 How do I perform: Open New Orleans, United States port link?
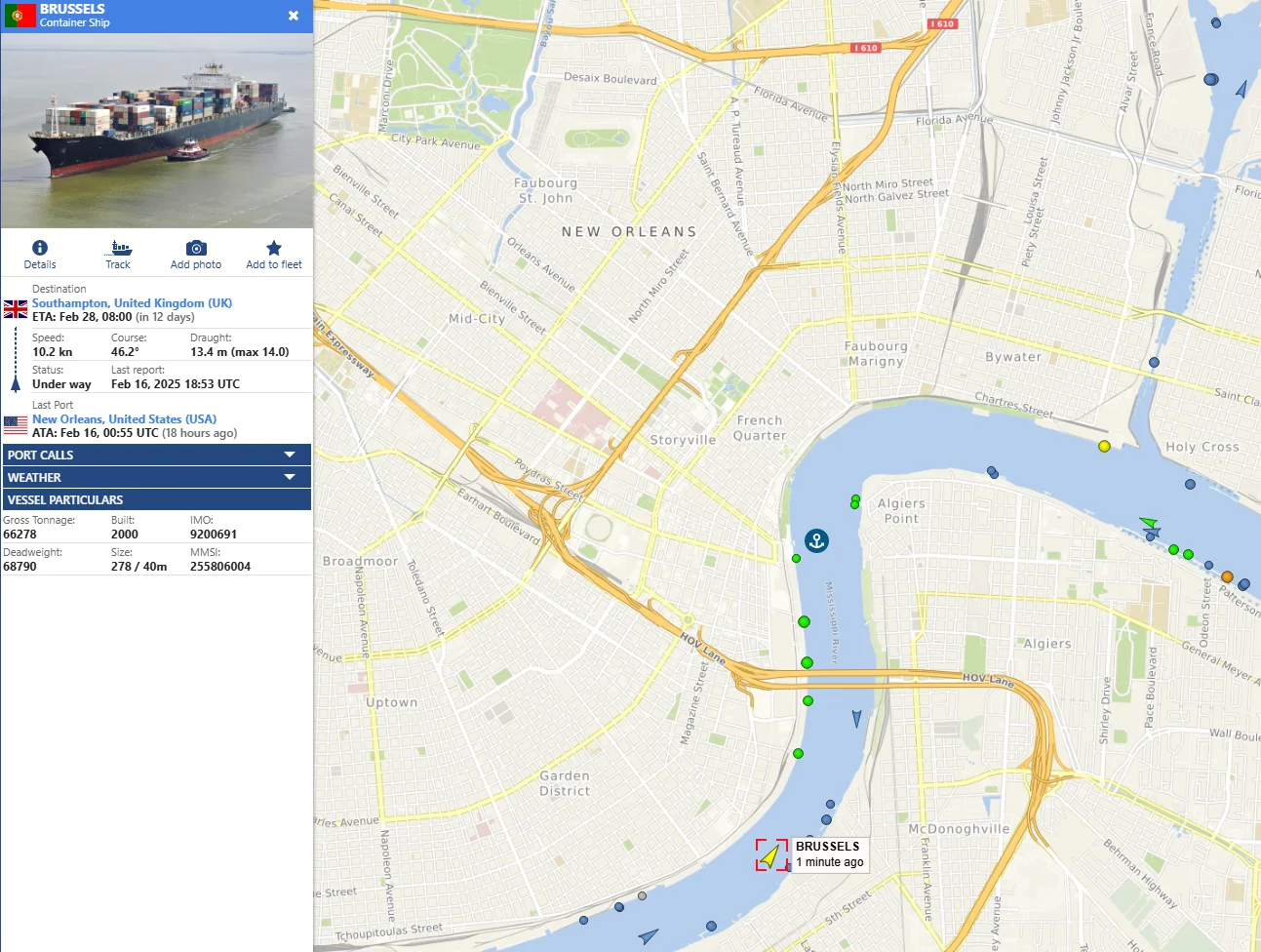click(124, 419)
